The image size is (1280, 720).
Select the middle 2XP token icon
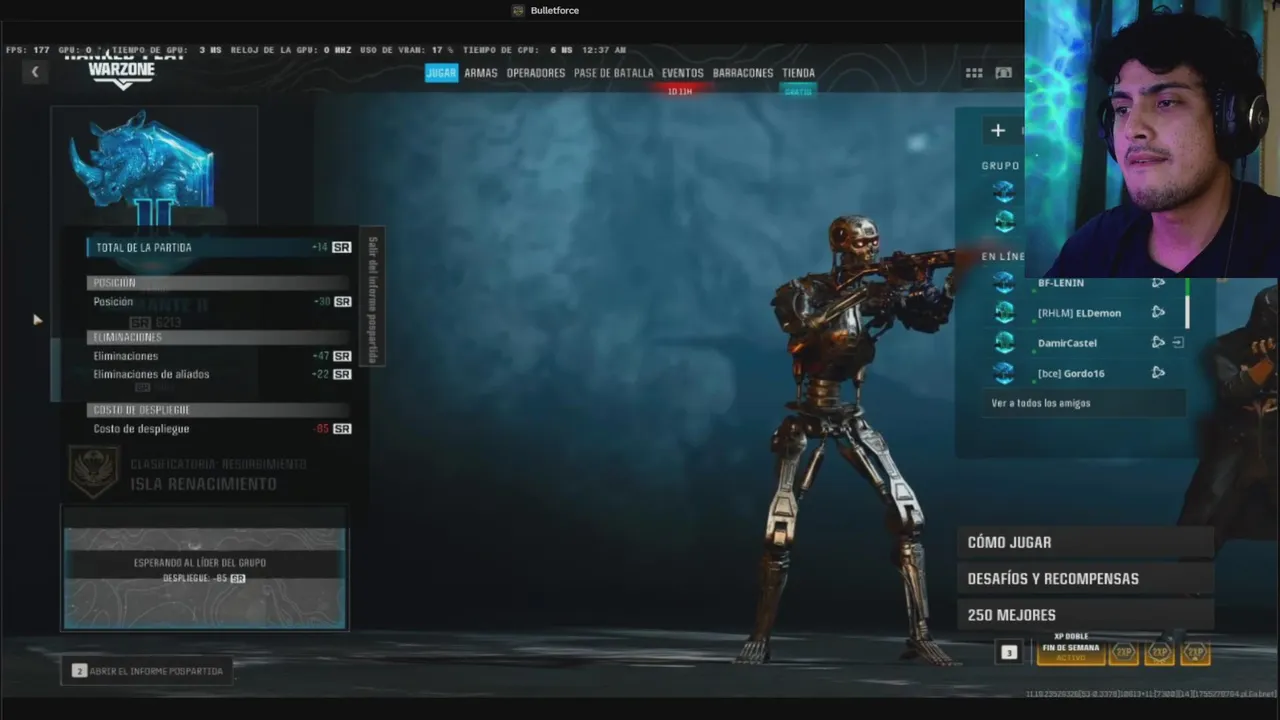(x=1159, y=652)
